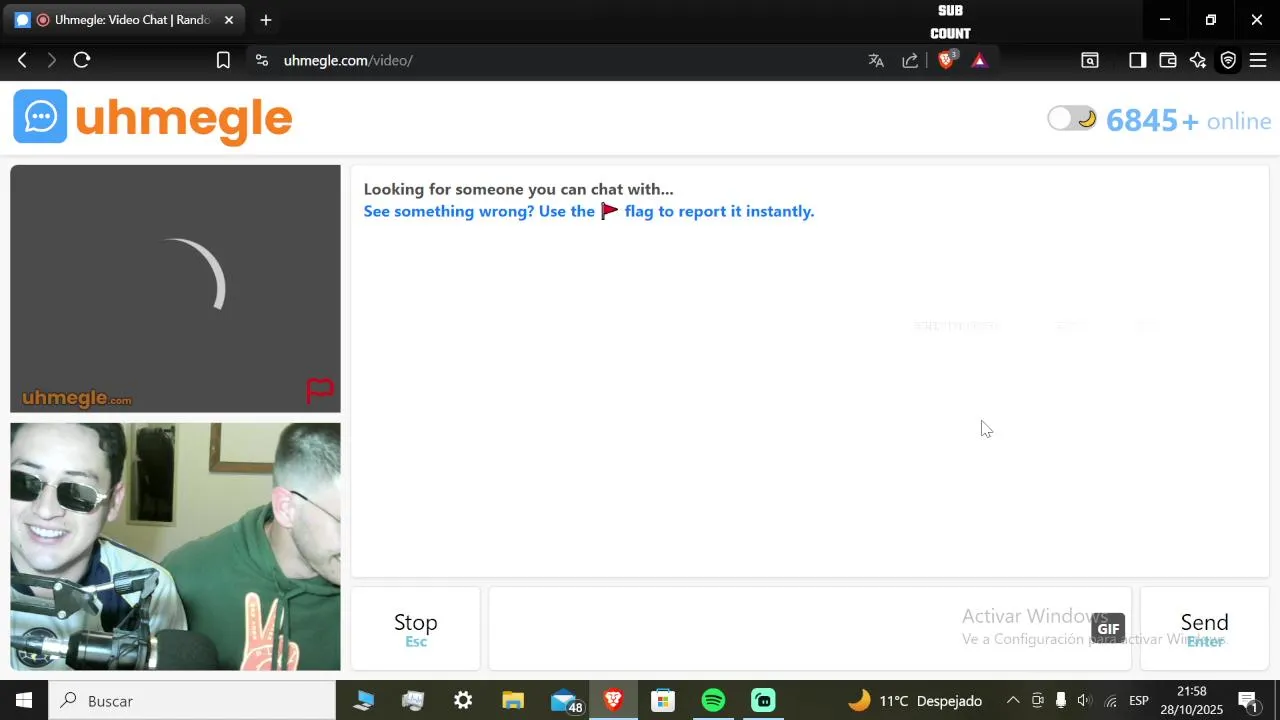Click the Send button
The width and height of the screenshot is (1280, 720).
point(1204,628)
